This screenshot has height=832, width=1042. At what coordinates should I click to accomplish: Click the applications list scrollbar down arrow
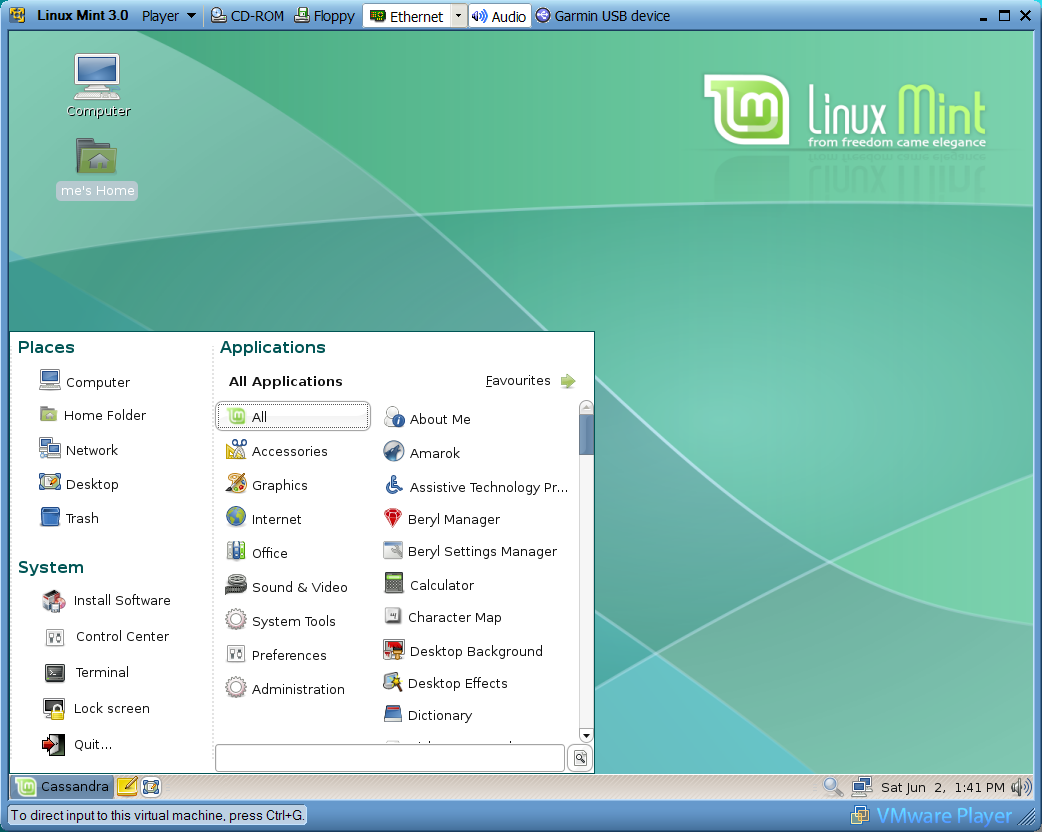click(x=586, y=736)
